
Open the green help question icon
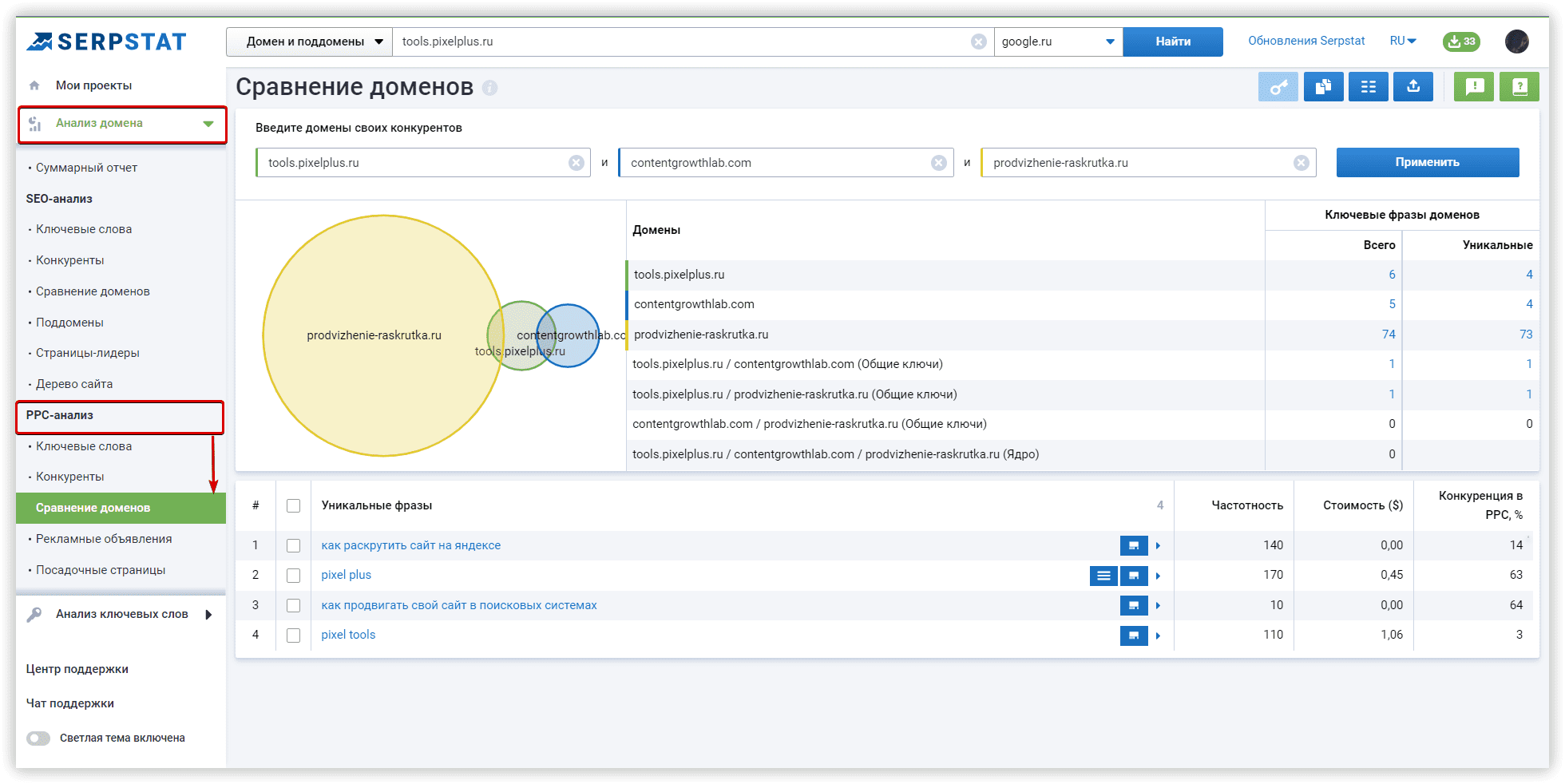pos(1519,86)
